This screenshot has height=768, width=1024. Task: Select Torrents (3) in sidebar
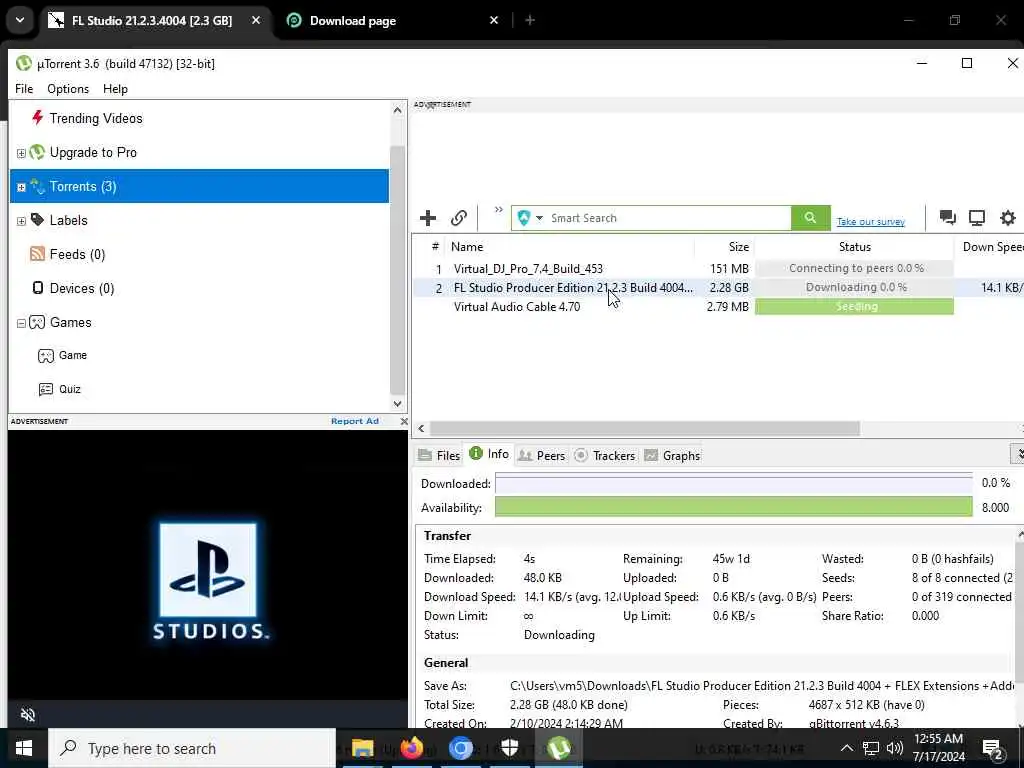[199, 186]
